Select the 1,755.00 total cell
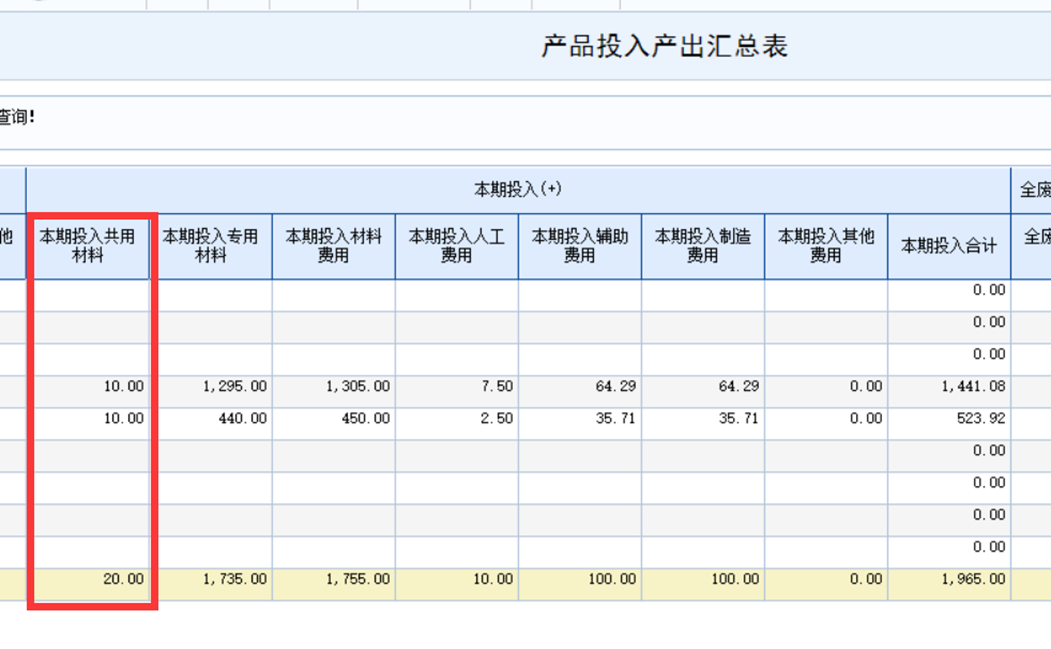The image size is (1051, 649). click(x=334, y=584)
